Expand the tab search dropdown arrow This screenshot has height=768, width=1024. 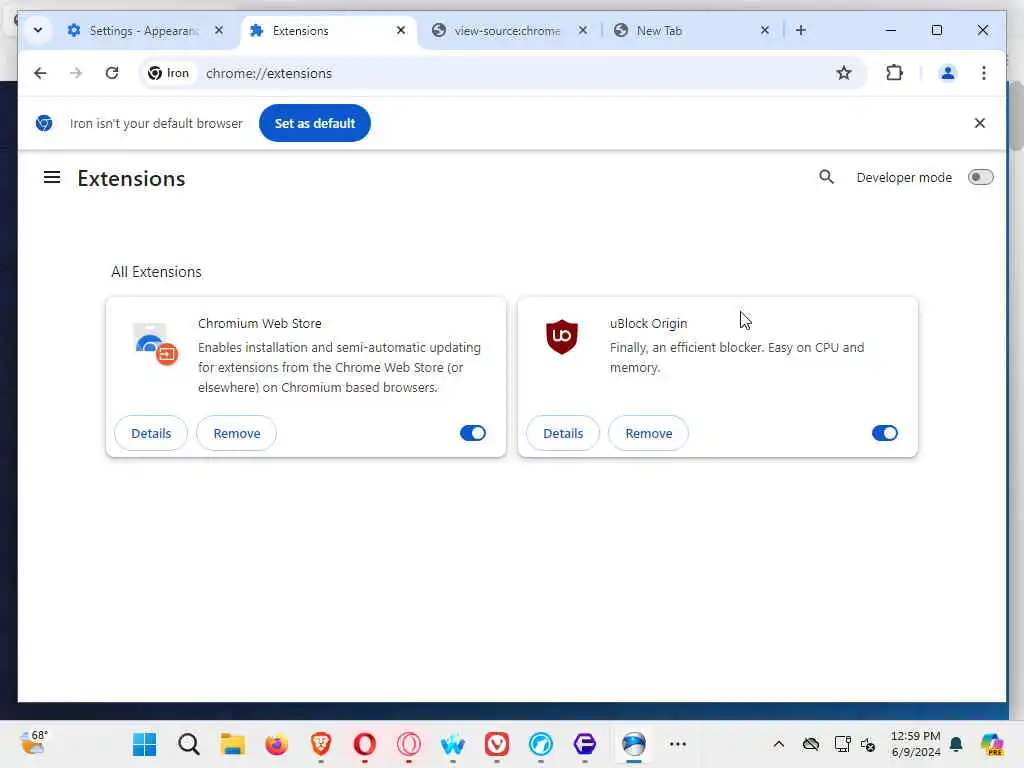pos(38,30)
